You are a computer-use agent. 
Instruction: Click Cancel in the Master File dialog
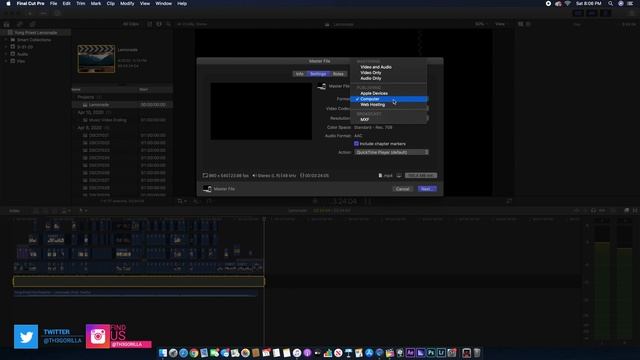[x=402, y=189]
